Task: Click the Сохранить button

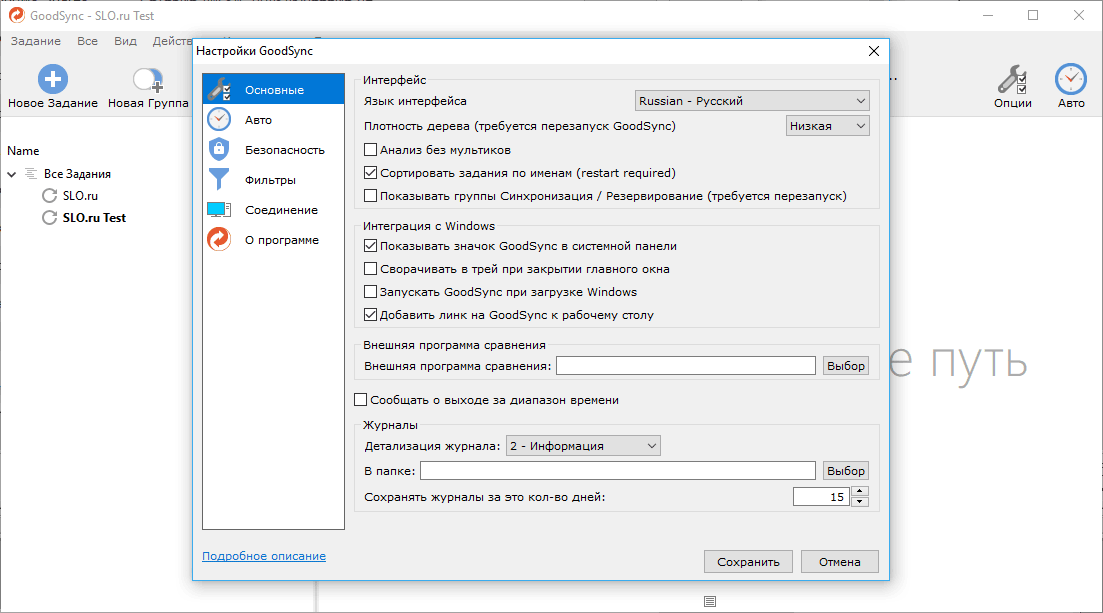Action: [748, 562]
